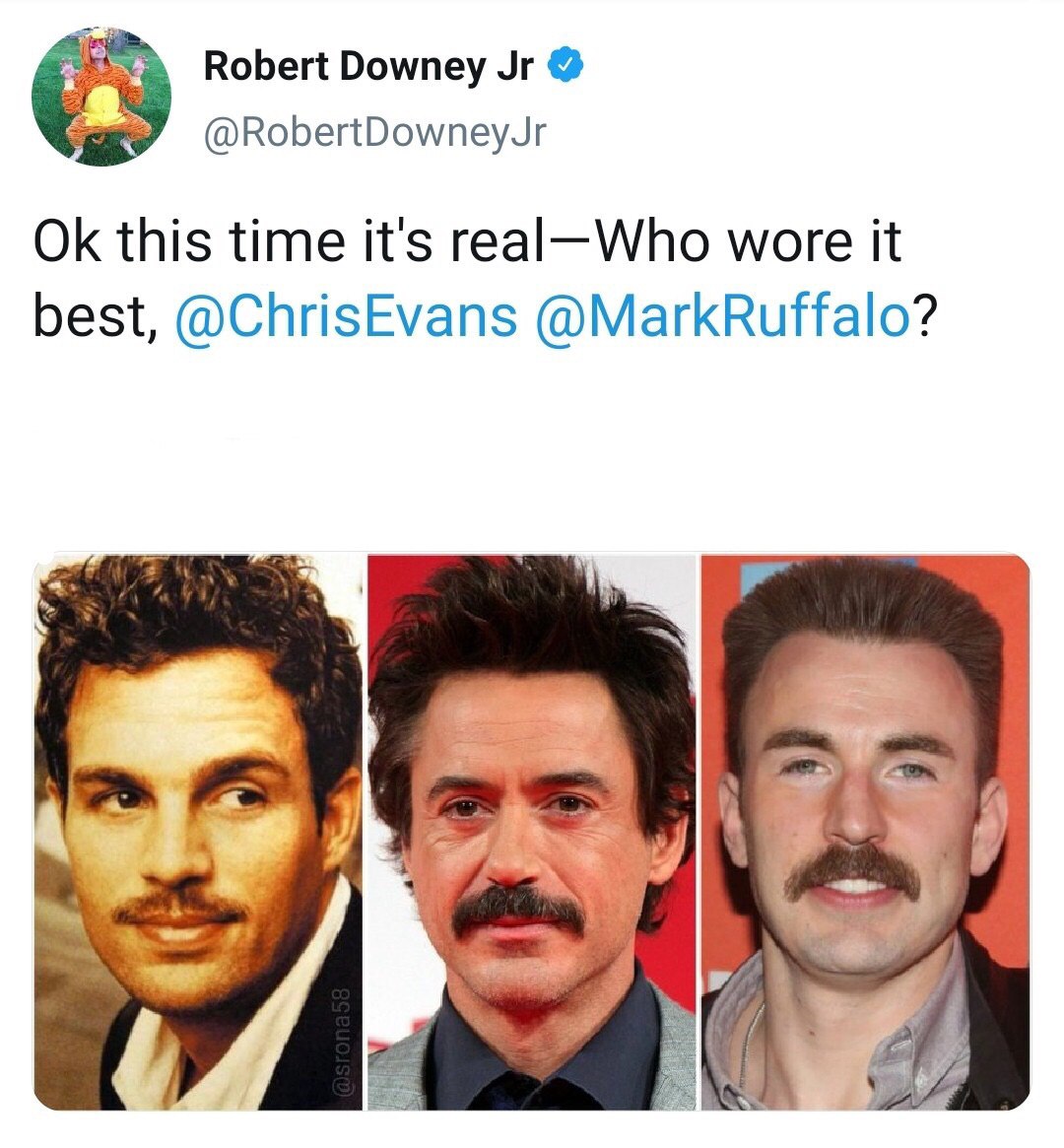The image size is (1064, 1148).
Task: Open the @RobertDowneyJr handle
Action: click(373, 133)
